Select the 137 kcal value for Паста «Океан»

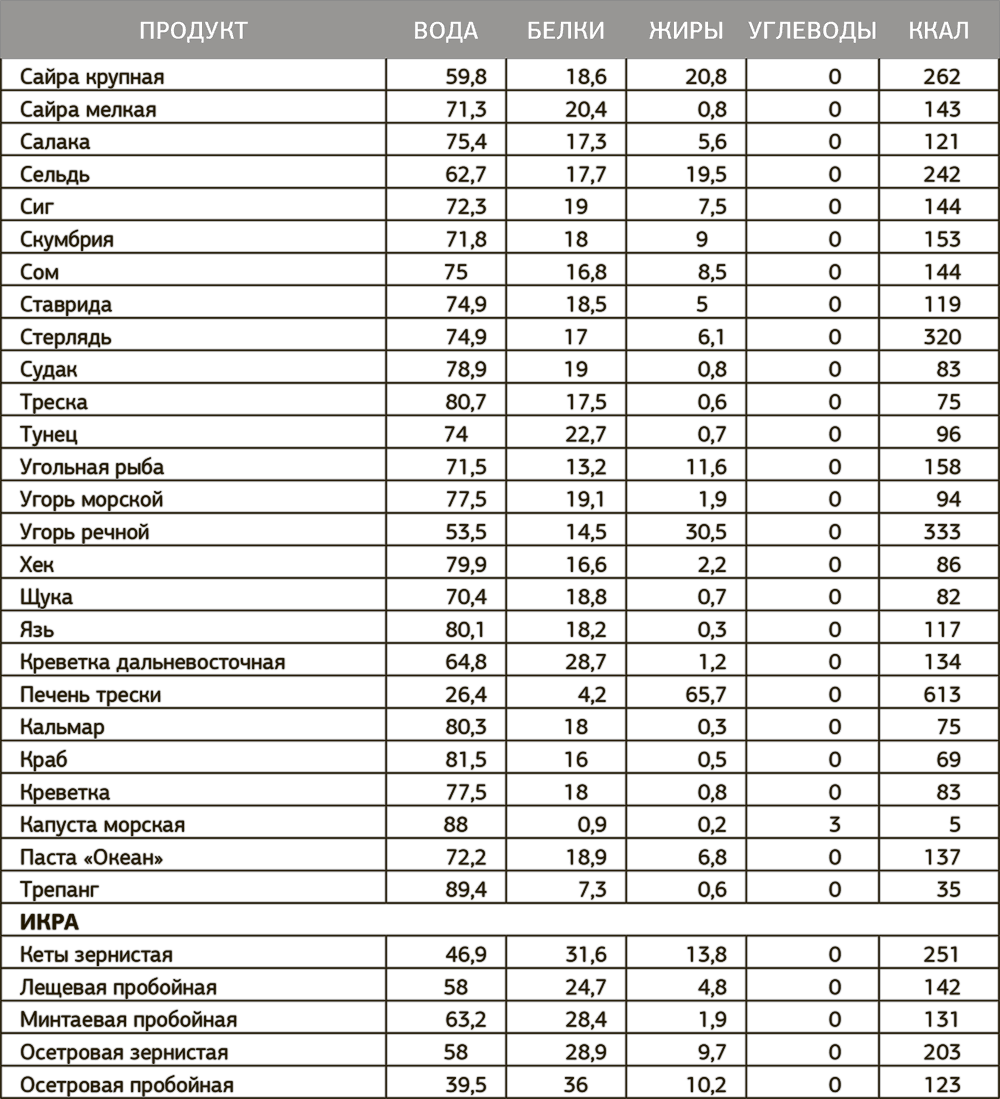[x=942, y=857]
